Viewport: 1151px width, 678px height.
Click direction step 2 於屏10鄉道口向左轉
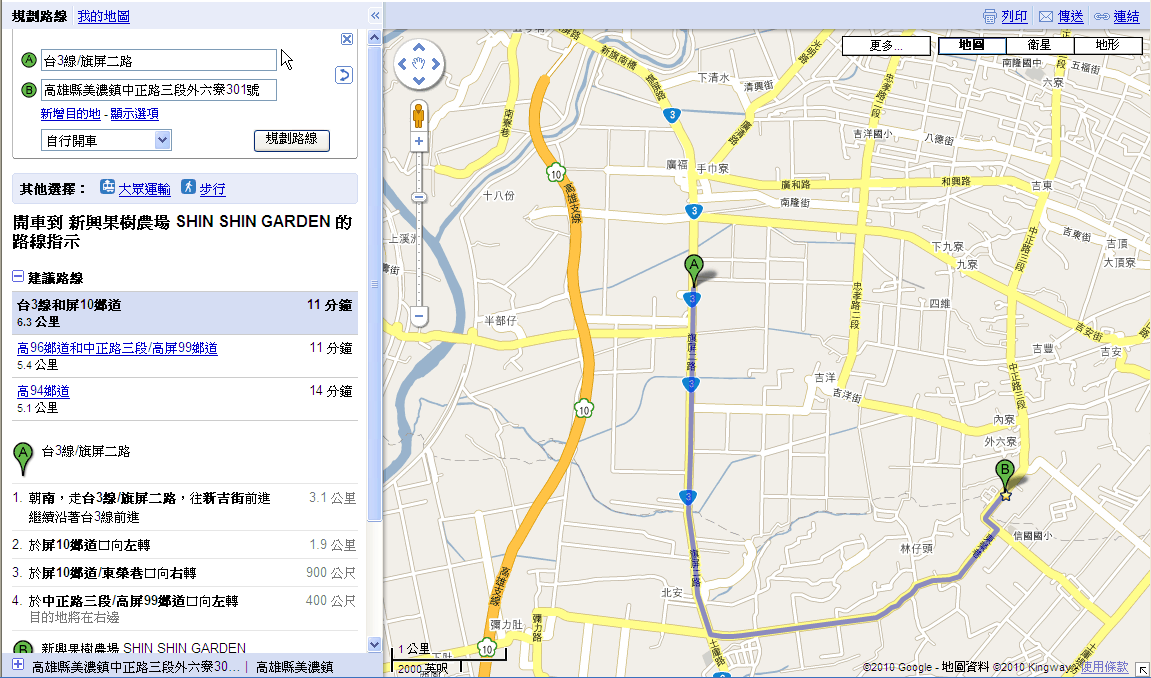(x=185, y=544)
